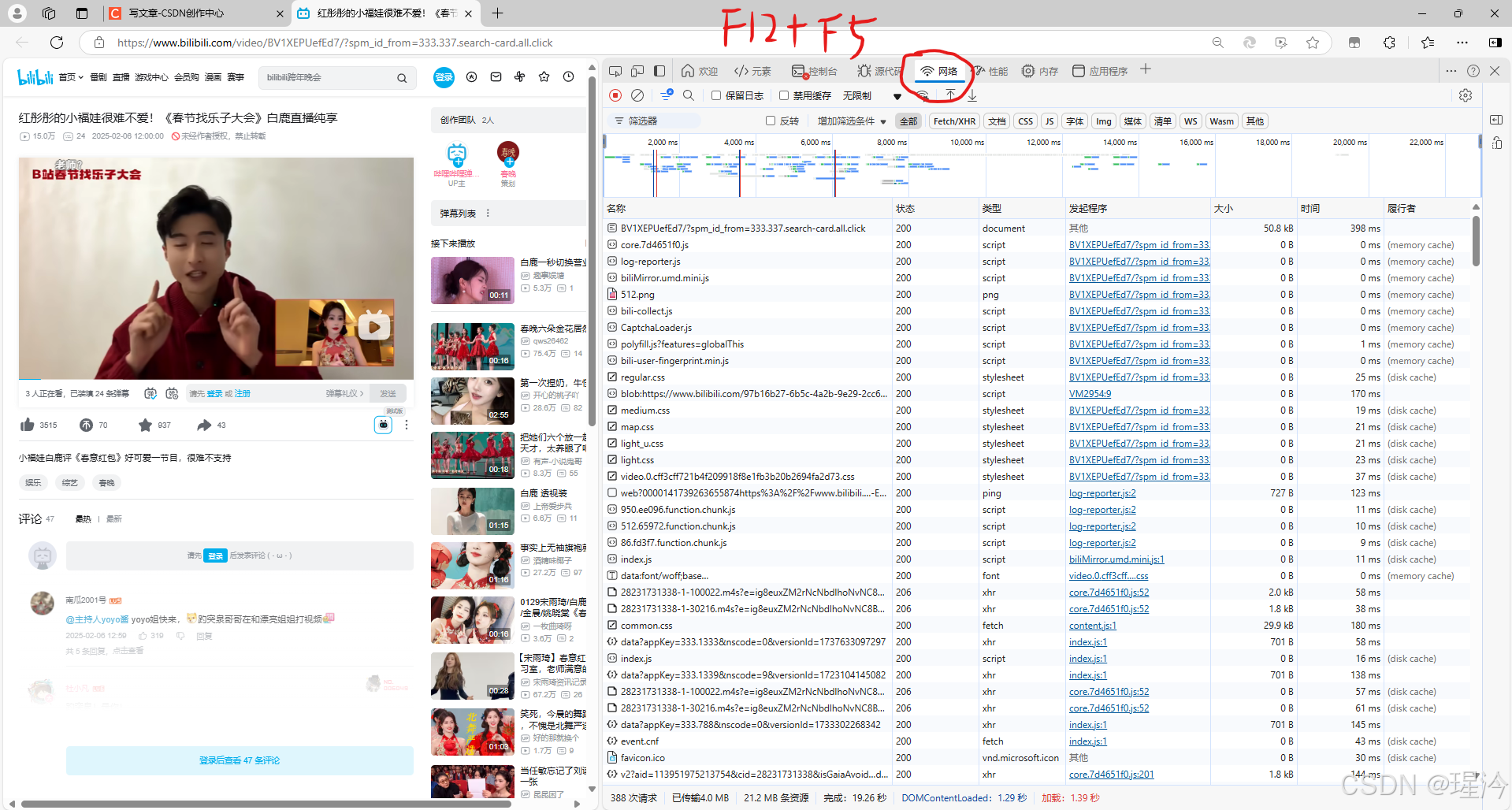Toggle the device emulation icon in DevTools
Viewport: 1512px width, 810px height.
click(x=637, y=71)
